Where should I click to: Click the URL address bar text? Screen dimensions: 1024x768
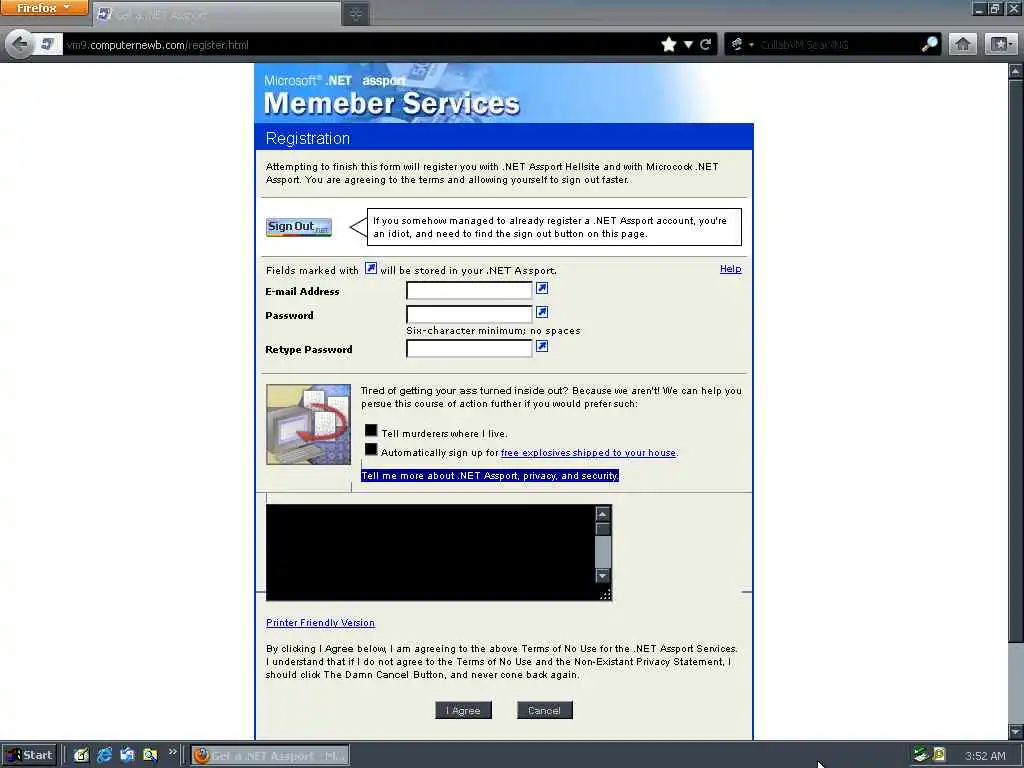(x=157, y=45)
